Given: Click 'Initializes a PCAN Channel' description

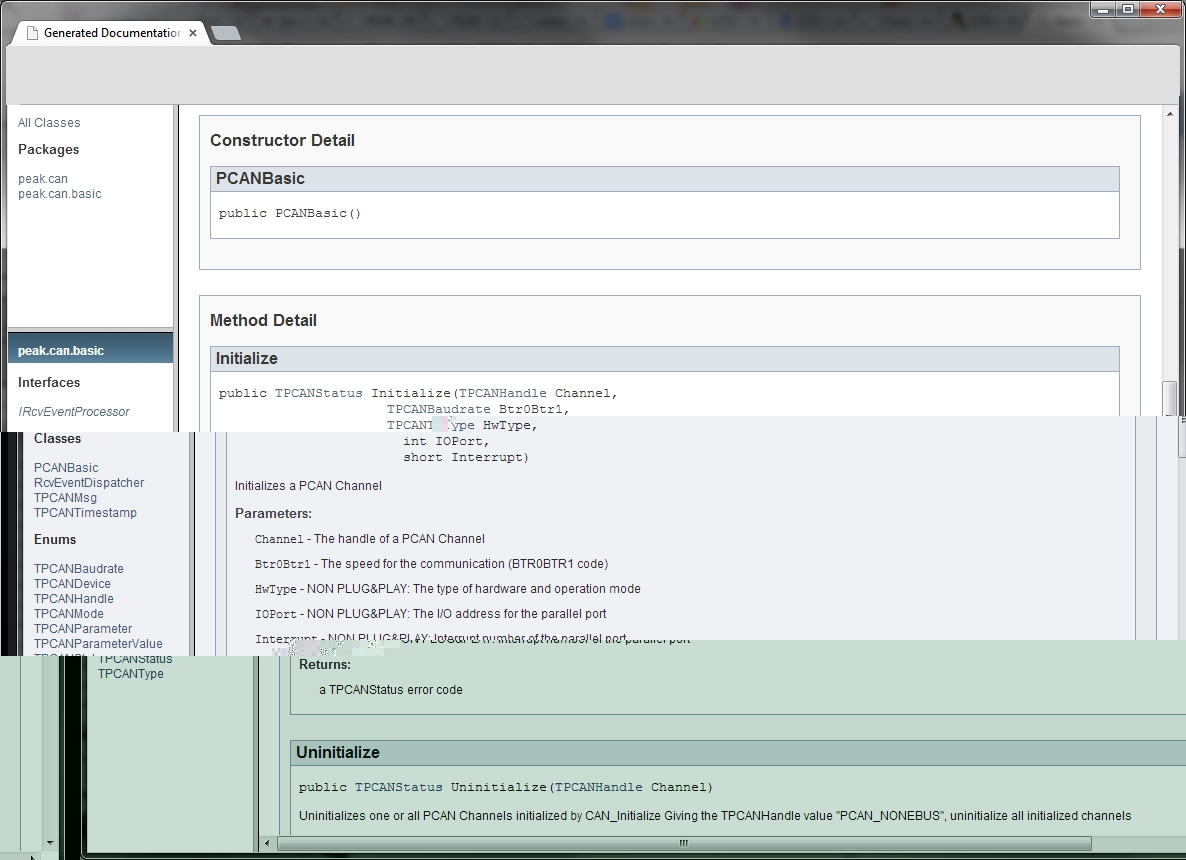Looking at the screenshot, I should point(308,486).
